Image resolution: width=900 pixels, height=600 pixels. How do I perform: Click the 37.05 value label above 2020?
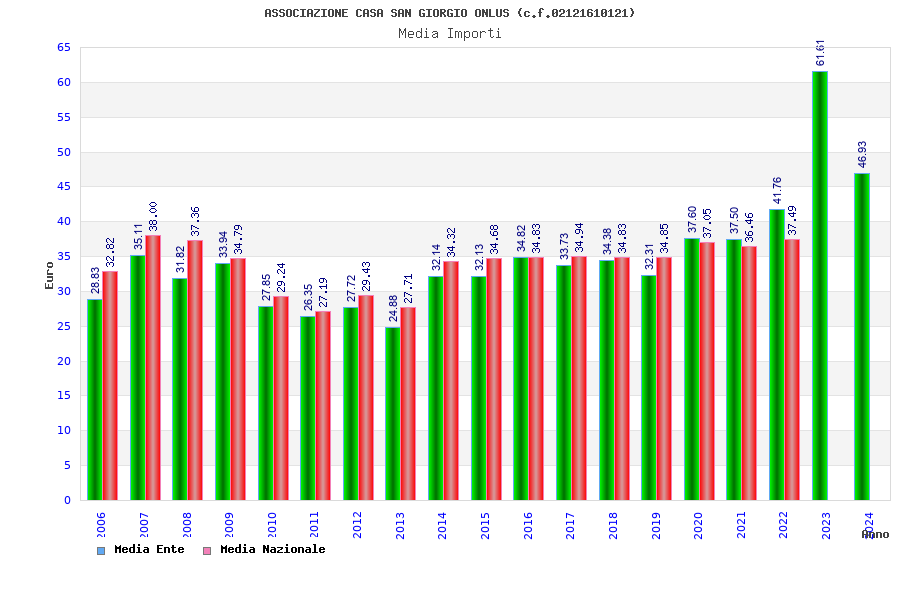(707, 223)
